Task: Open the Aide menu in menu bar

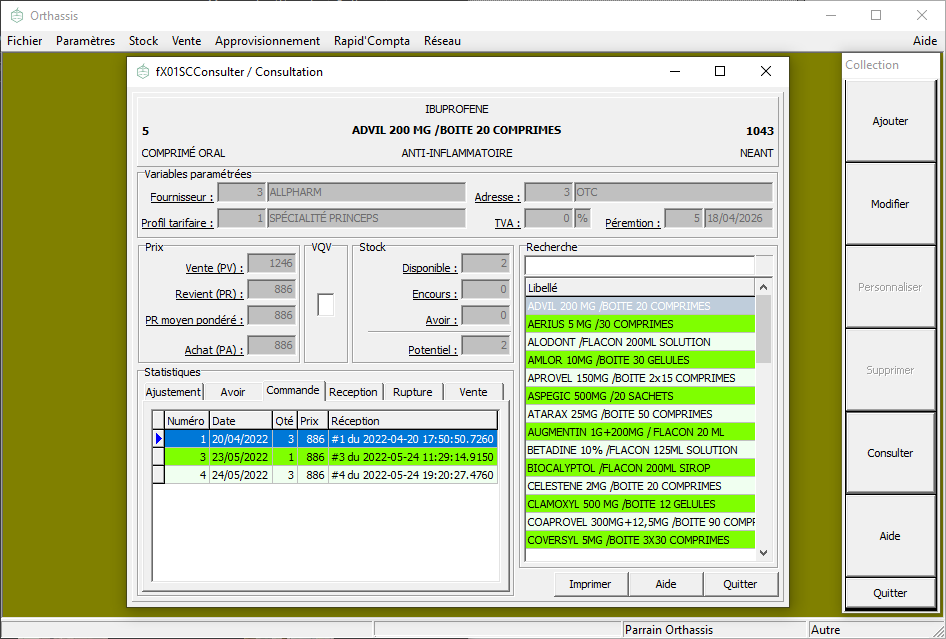Action: click(x=925, y=41)
